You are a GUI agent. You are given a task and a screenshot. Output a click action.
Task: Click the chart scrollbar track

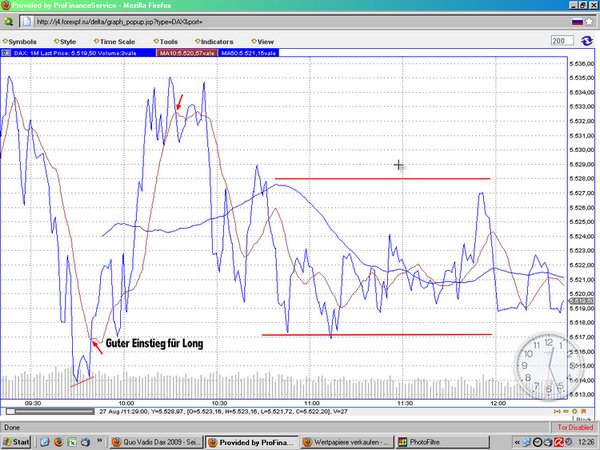coord(51,411)
